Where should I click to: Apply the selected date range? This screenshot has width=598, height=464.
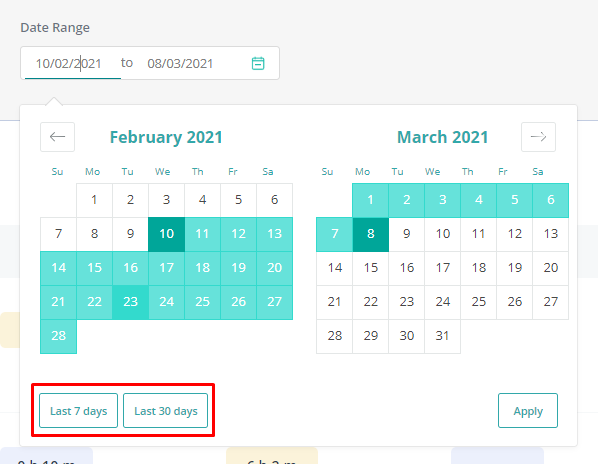coord(528,411)
